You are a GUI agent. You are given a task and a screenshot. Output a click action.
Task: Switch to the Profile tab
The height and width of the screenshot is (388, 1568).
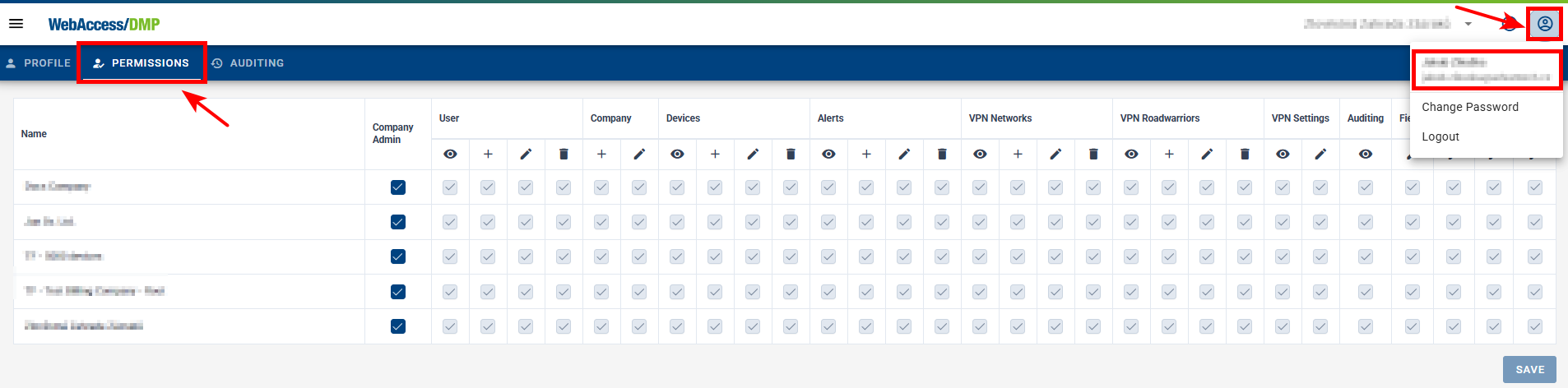(x=39, y=63)
